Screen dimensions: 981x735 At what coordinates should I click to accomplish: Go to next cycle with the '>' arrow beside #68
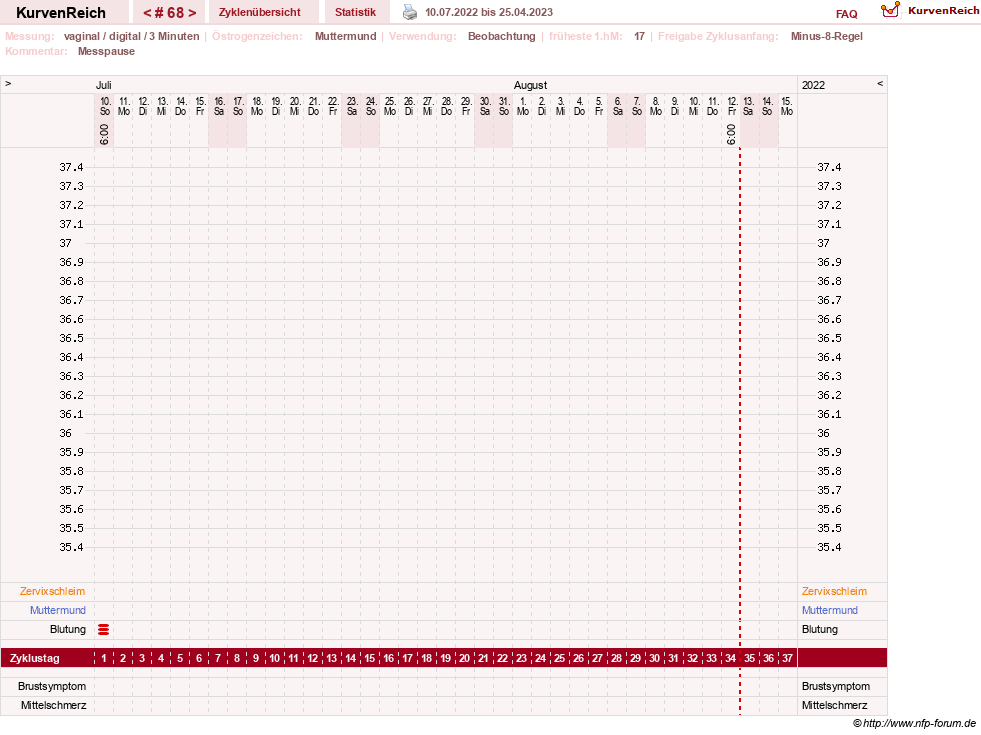(192, 13)
